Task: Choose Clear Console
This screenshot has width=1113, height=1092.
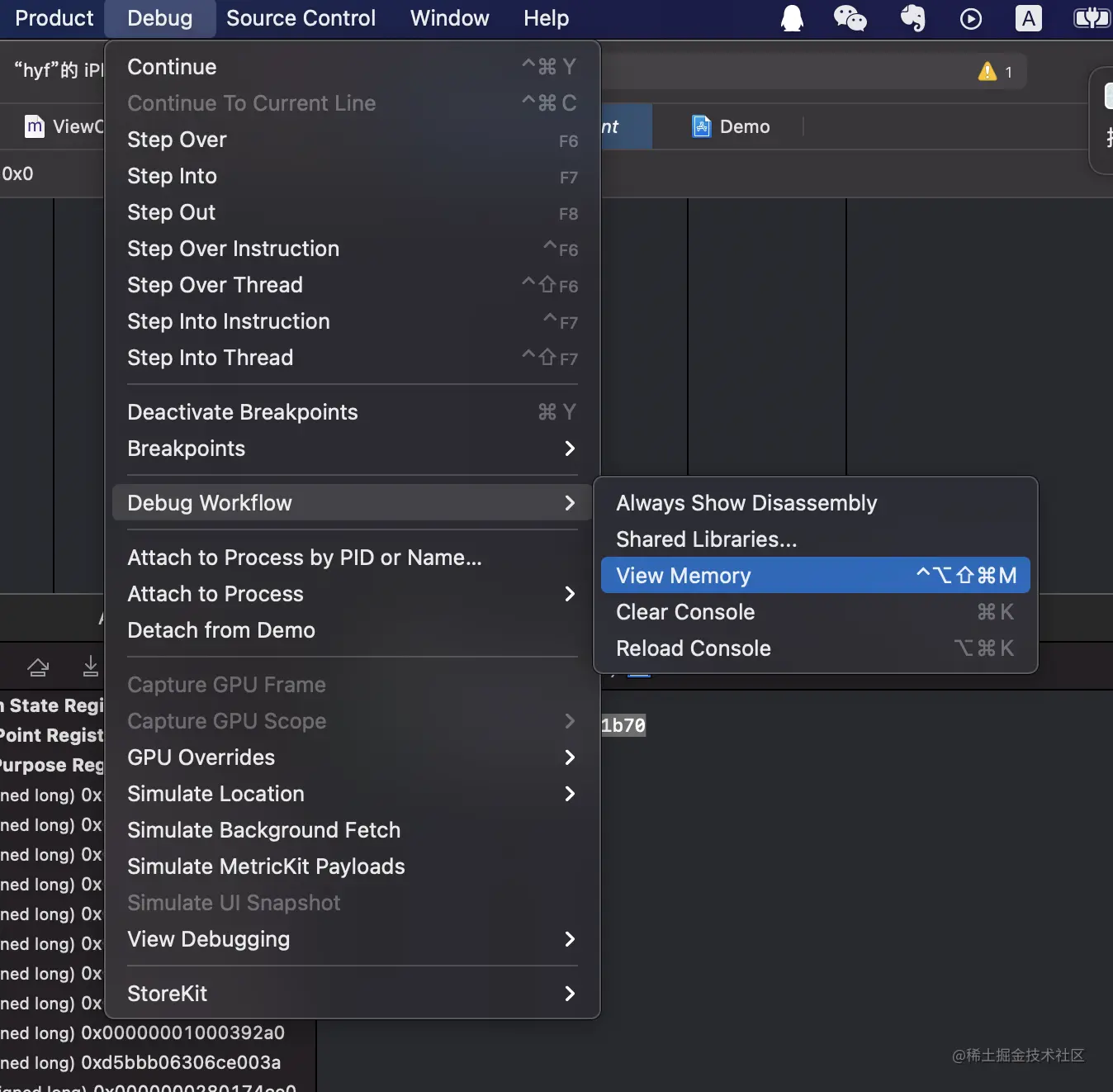Action: pyautogui.click(x=816, y=612)
